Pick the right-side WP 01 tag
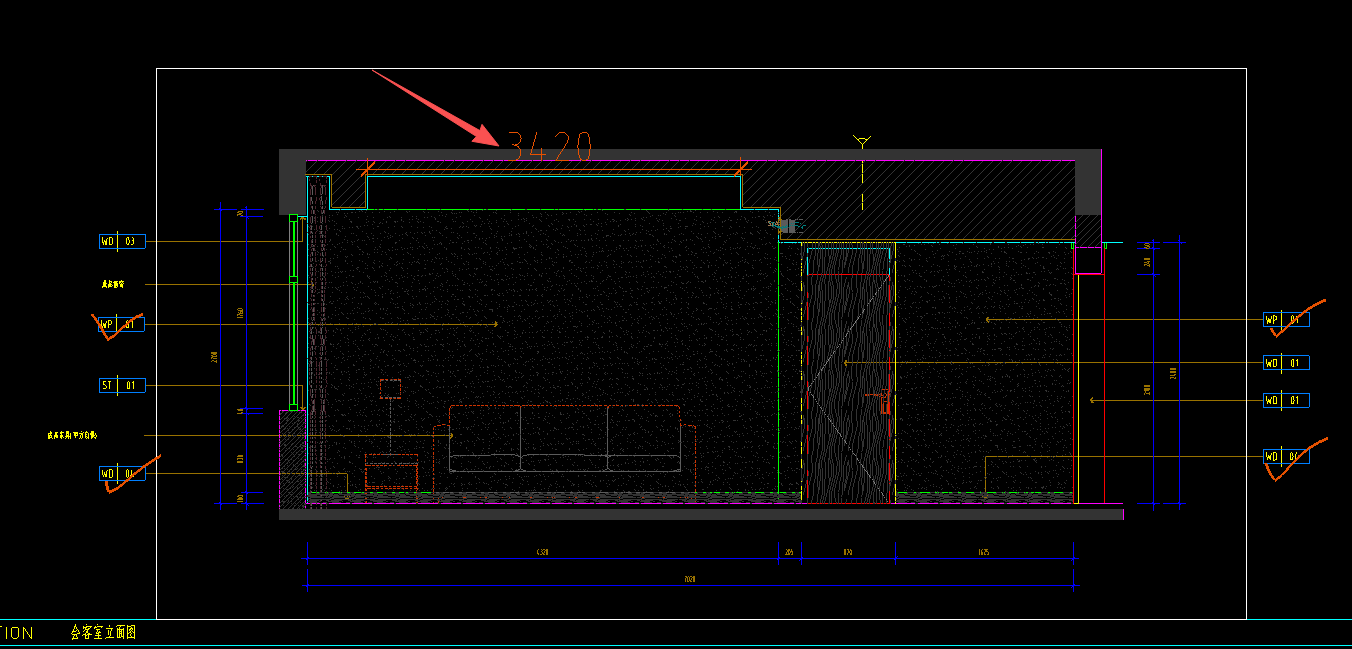1352x649 pixels. tap(1287, 320)
